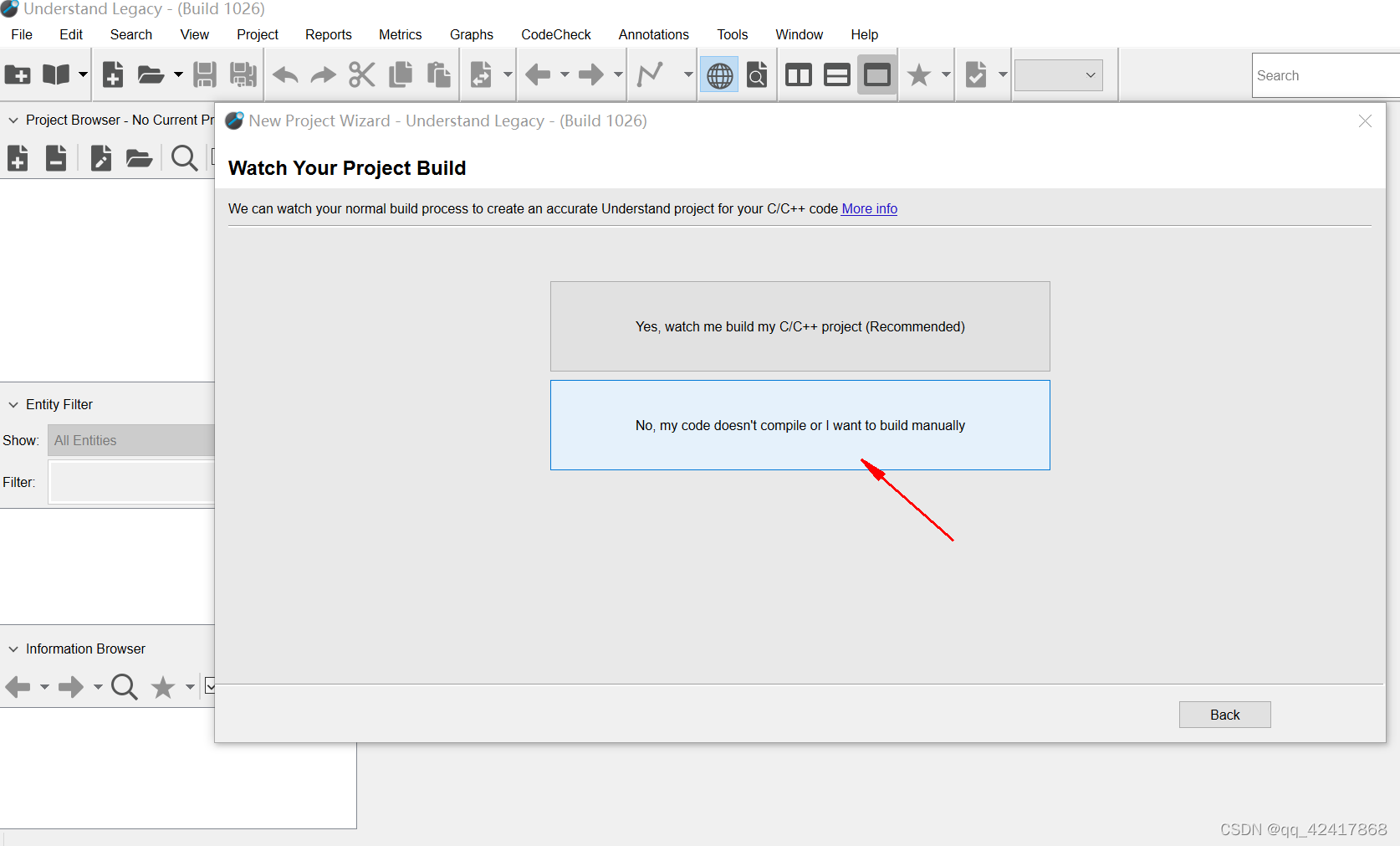The width and height of the screenshot is (1400, 846).
Task: Open dropdown arrow next to open-book icon
Action: coord(83,75)
